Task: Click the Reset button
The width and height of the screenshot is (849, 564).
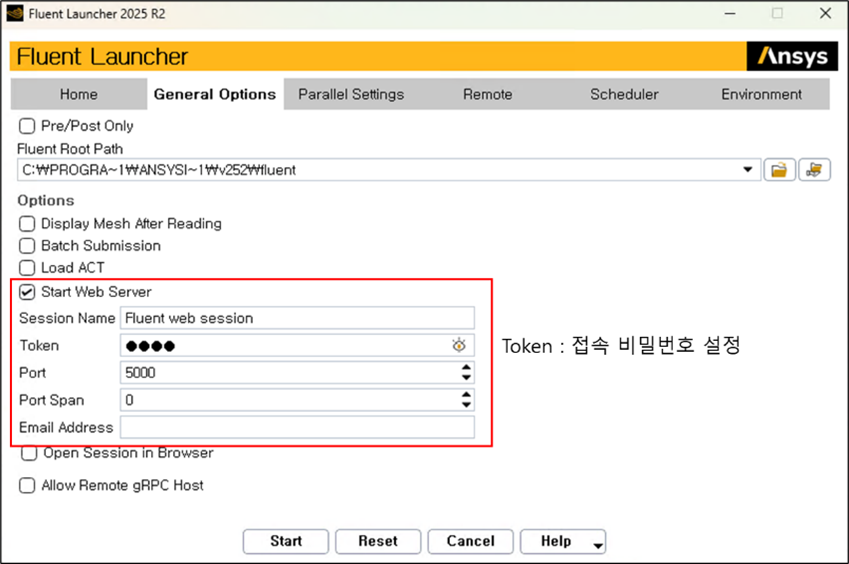Action: click(x=378, y=541)
